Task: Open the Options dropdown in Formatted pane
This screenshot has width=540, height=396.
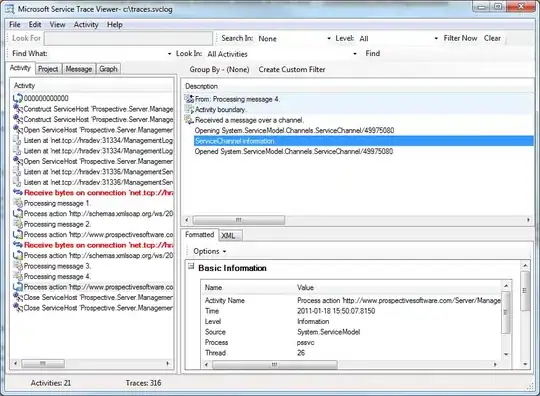Action: click(210, 251)
